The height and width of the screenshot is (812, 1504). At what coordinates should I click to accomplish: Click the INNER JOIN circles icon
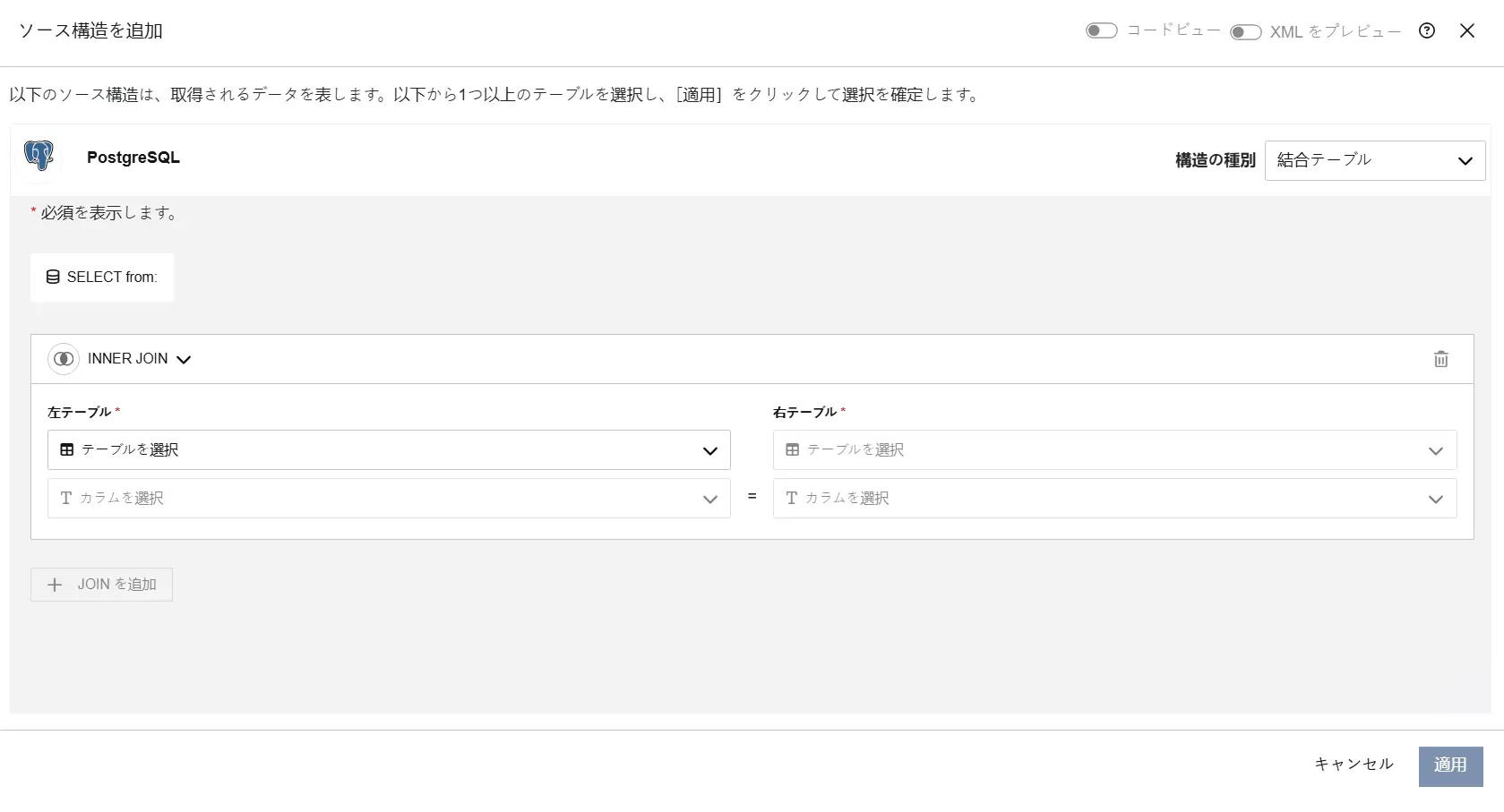tap(64, 359)
